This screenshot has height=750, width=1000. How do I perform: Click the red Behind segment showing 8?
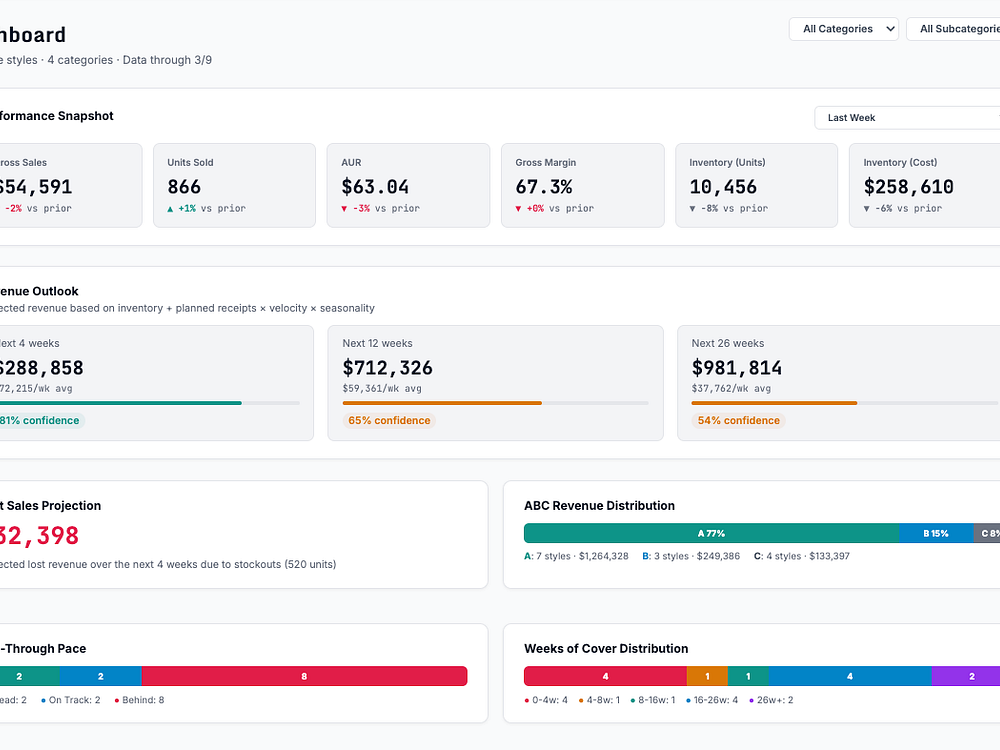coord(304,677)
